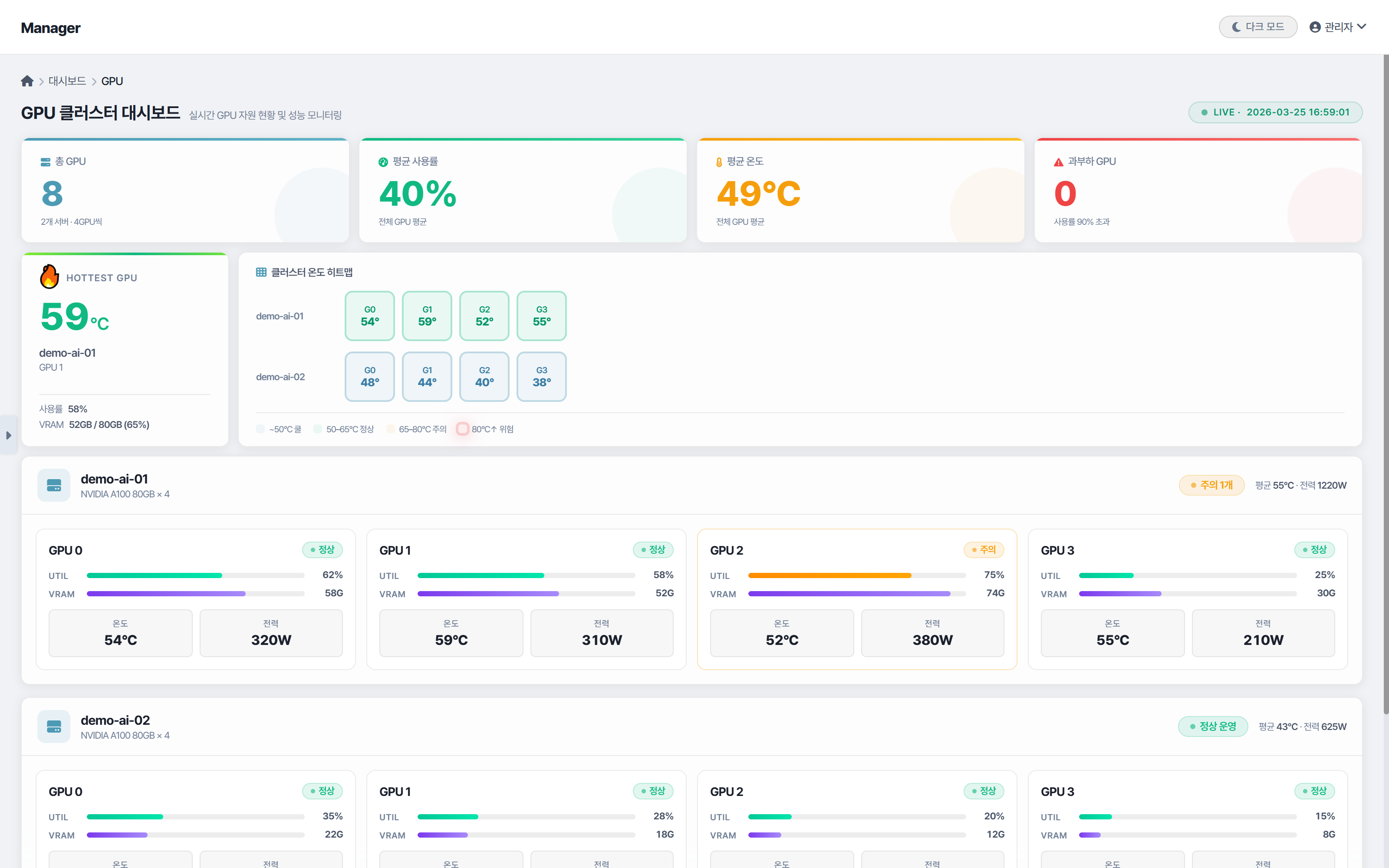Click the demo-ai-02 server icon
This screenshot has height=868, width=1389.
point(54,726)
